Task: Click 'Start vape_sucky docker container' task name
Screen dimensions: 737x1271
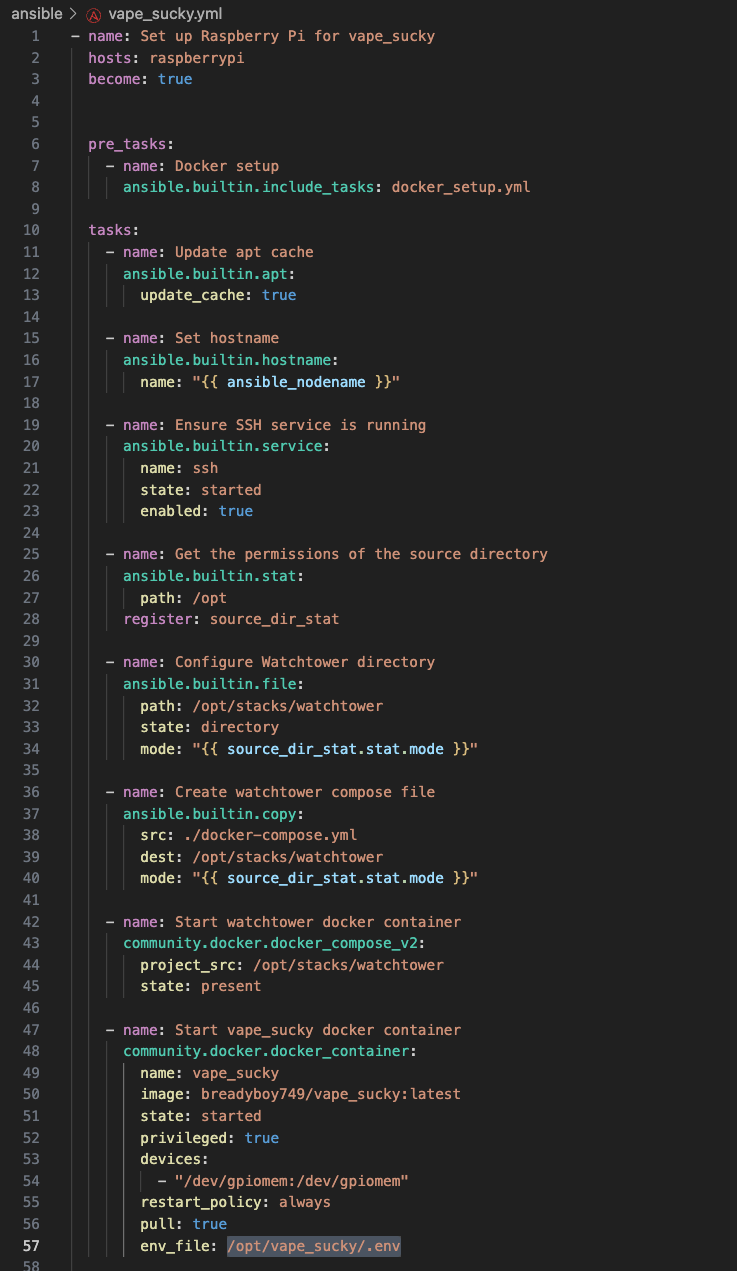Action: (x=318, y=1030)
